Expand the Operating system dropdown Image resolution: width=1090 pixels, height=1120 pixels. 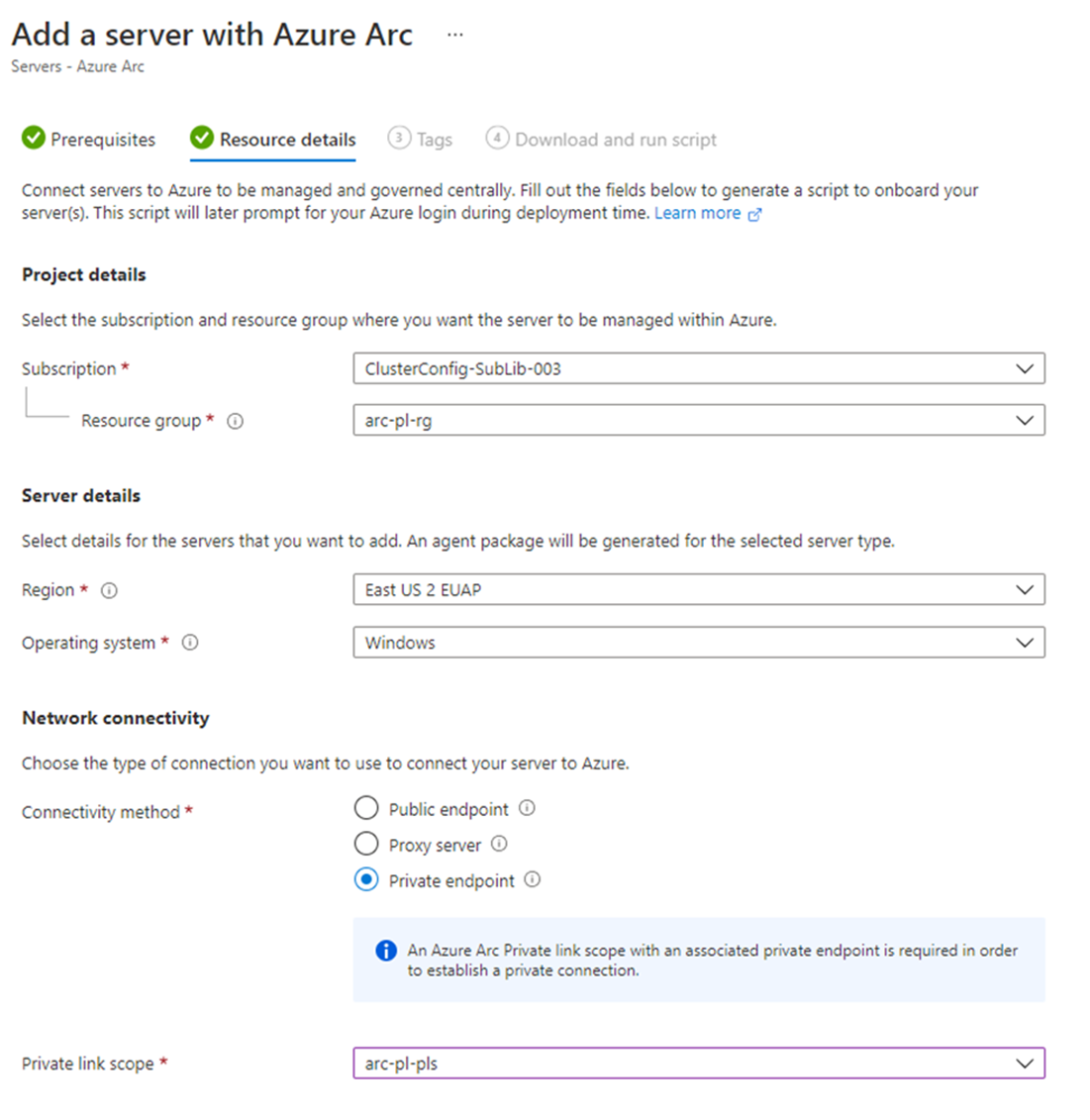pos(698,643)
